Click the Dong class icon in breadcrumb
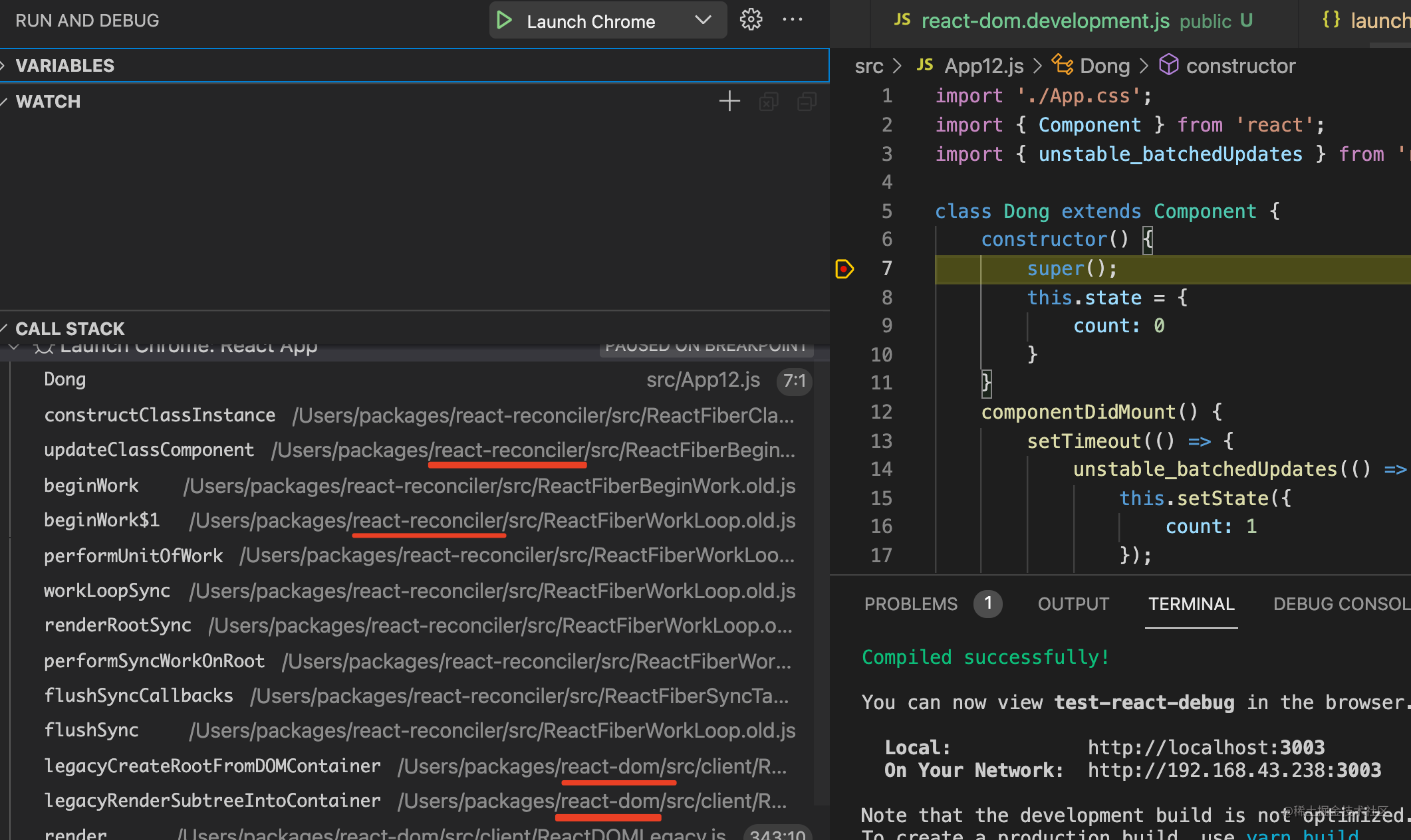 (x=1063, y=65)
